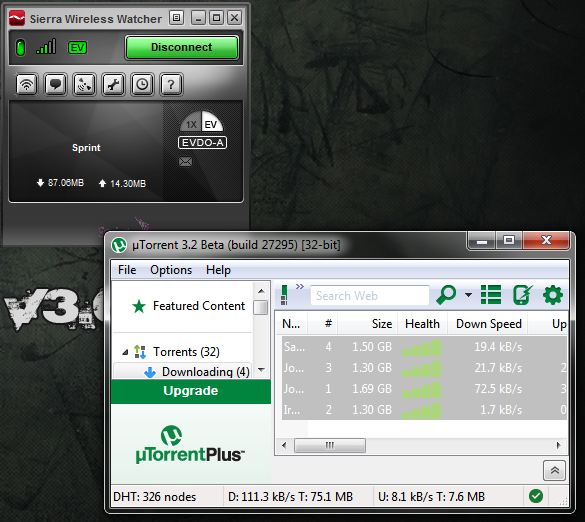Click the green network OK checkmark icon
This screenshot has height=522, width=585.
pyautogui.click(x=536, y=496)
